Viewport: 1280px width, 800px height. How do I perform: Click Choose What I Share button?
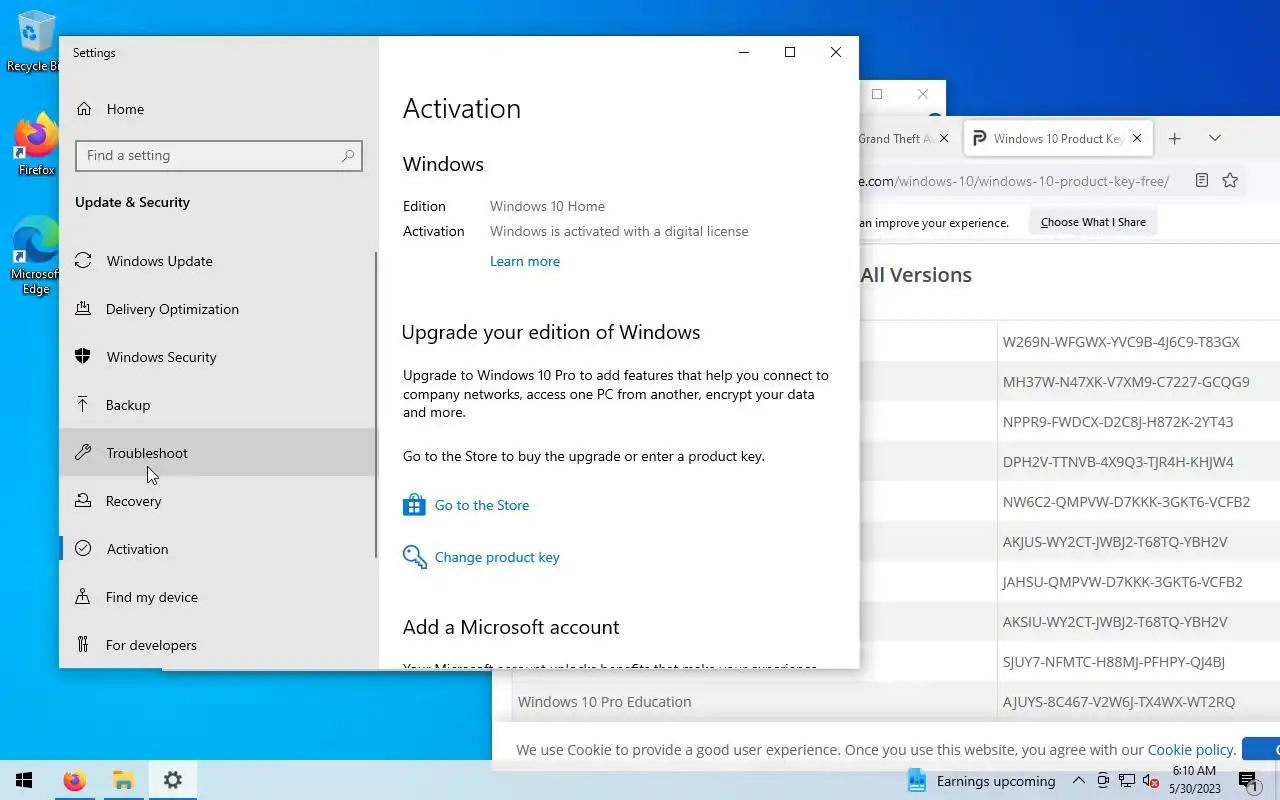(x=1093, y=222)
